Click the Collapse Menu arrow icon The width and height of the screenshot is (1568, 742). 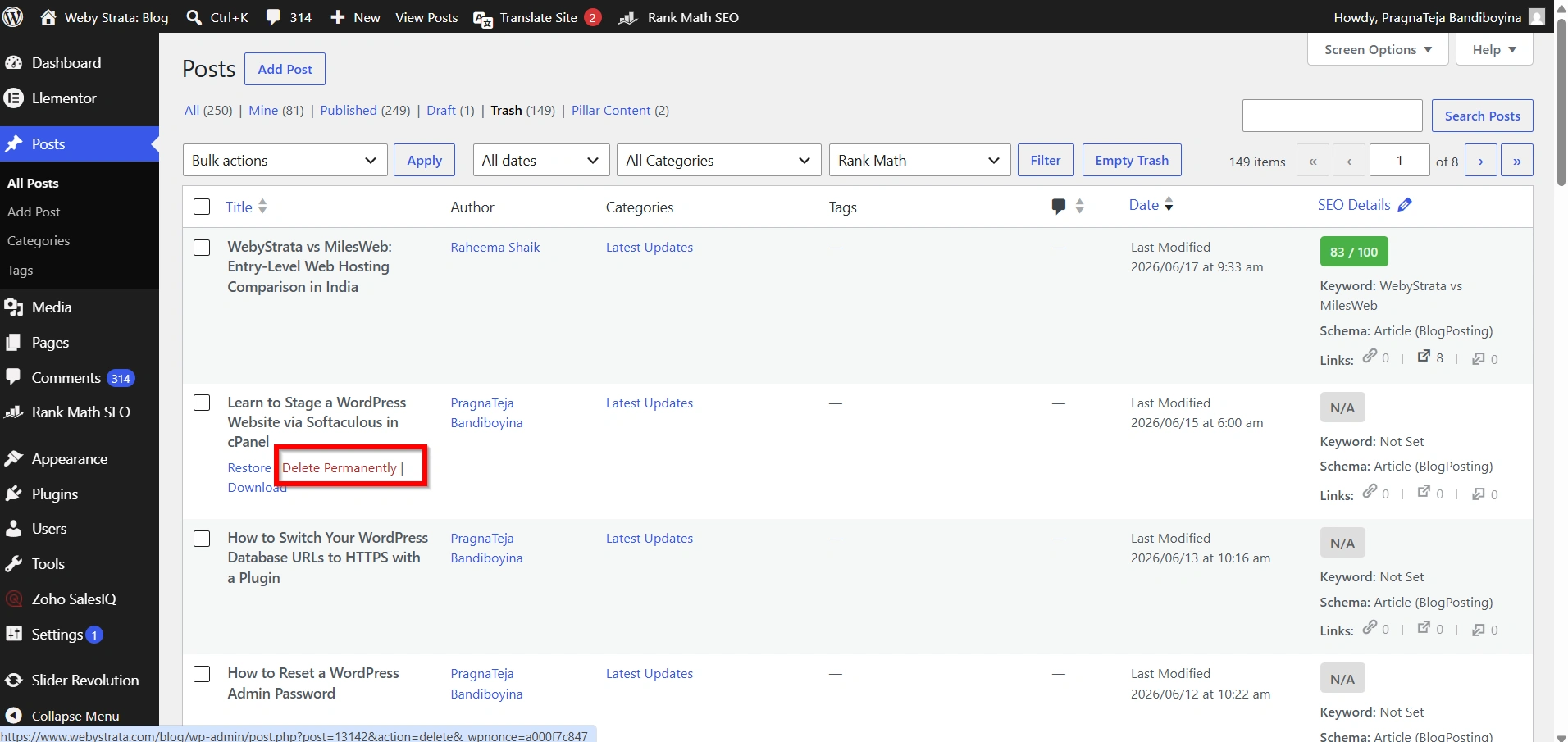coord(14,716)
